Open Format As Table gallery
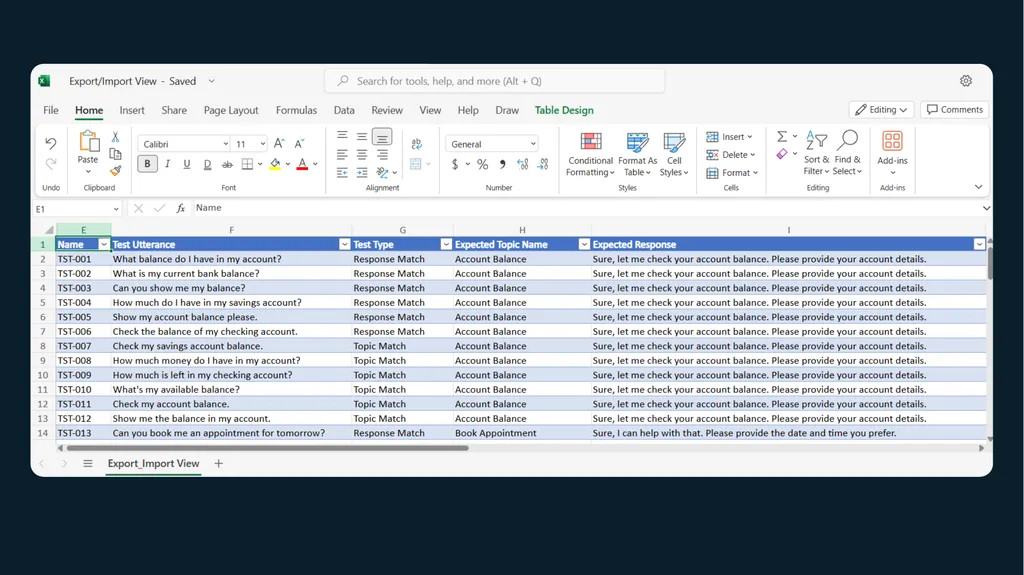The height and width of the screenshot is (575, 1024). [637, 154]
